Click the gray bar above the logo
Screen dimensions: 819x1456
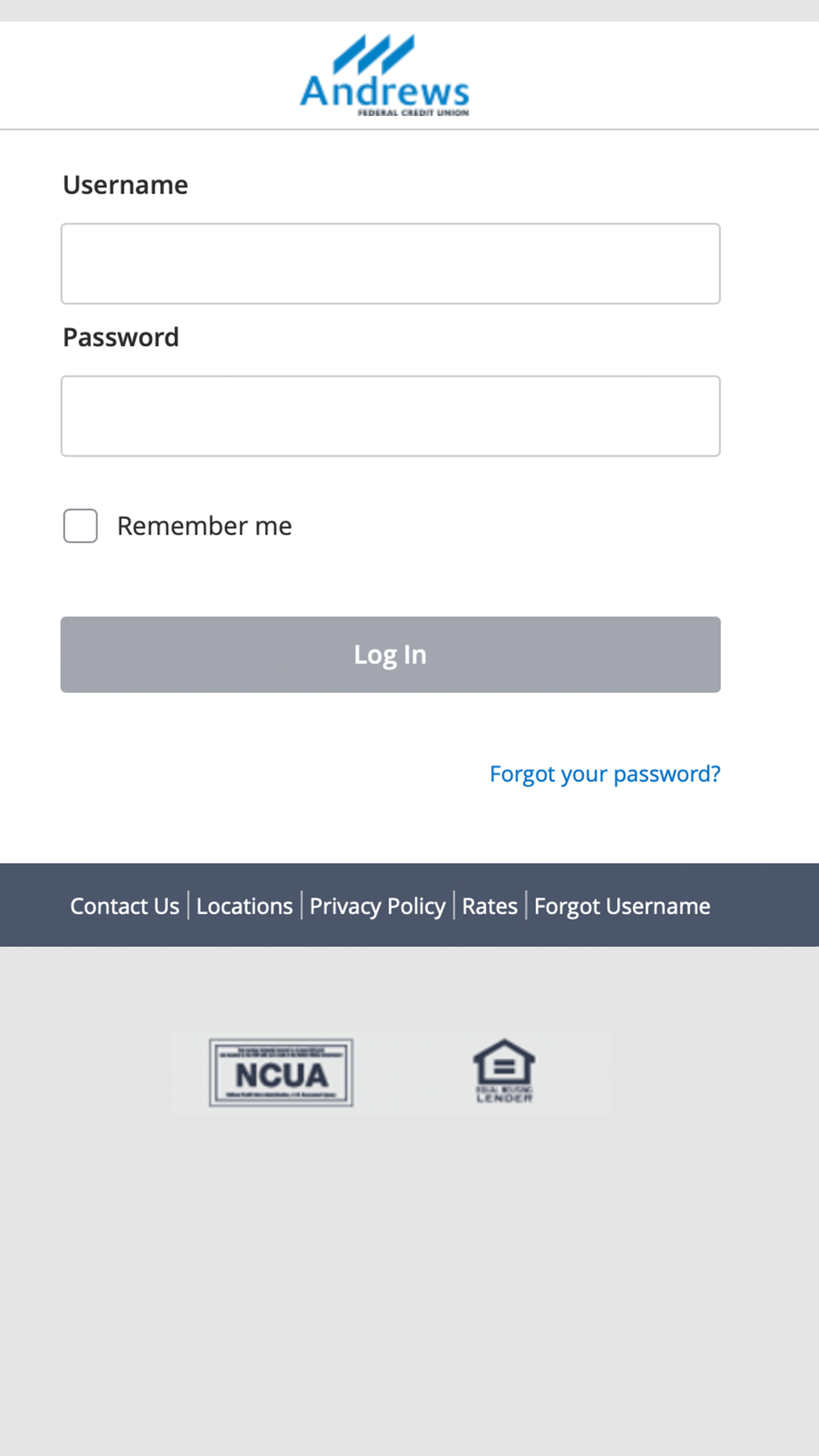409,11
